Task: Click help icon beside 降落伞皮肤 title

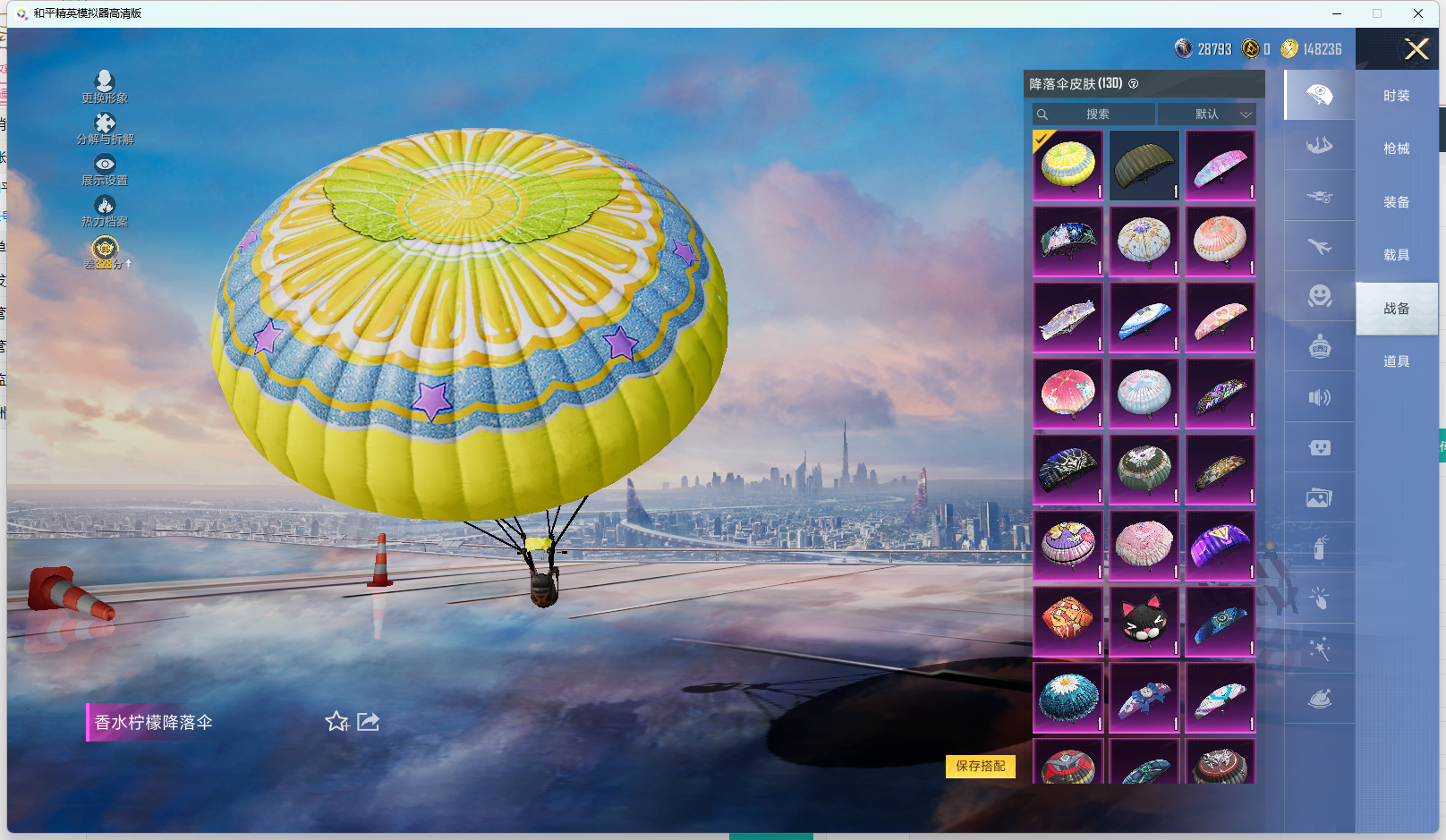Action: coord(1134,84)
